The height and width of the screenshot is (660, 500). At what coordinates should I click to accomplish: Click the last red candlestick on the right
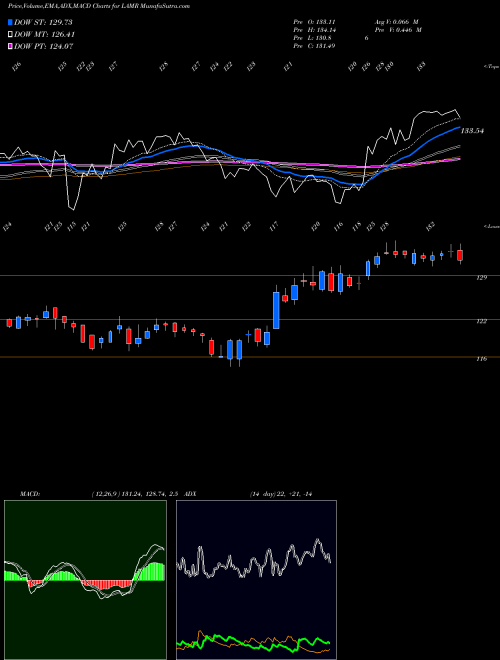pyautogui.click(x=460, y=255)
